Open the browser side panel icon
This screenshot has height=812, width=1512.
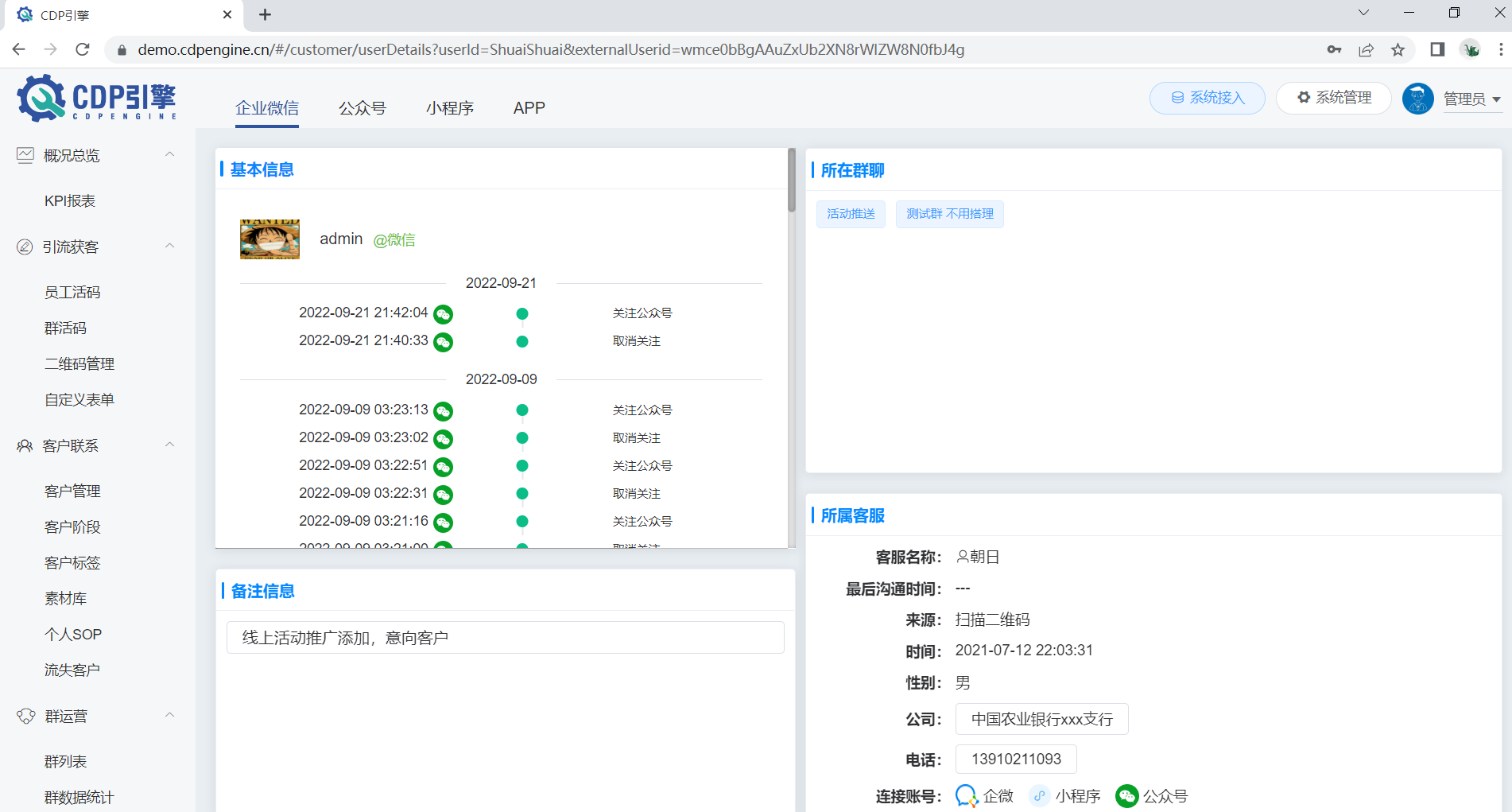[1437, 49]
